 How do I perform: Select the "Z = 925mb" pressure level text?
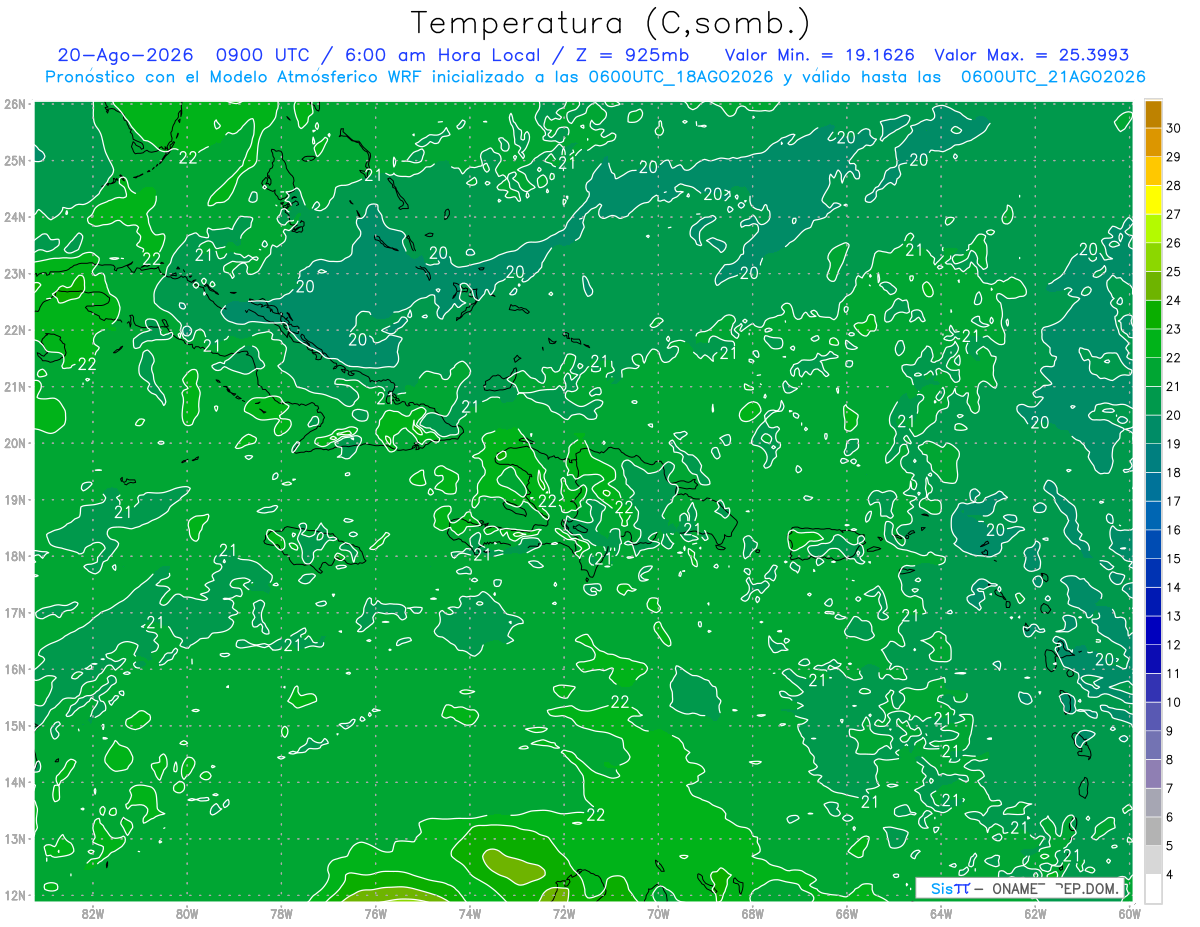(x=631, y=55)
